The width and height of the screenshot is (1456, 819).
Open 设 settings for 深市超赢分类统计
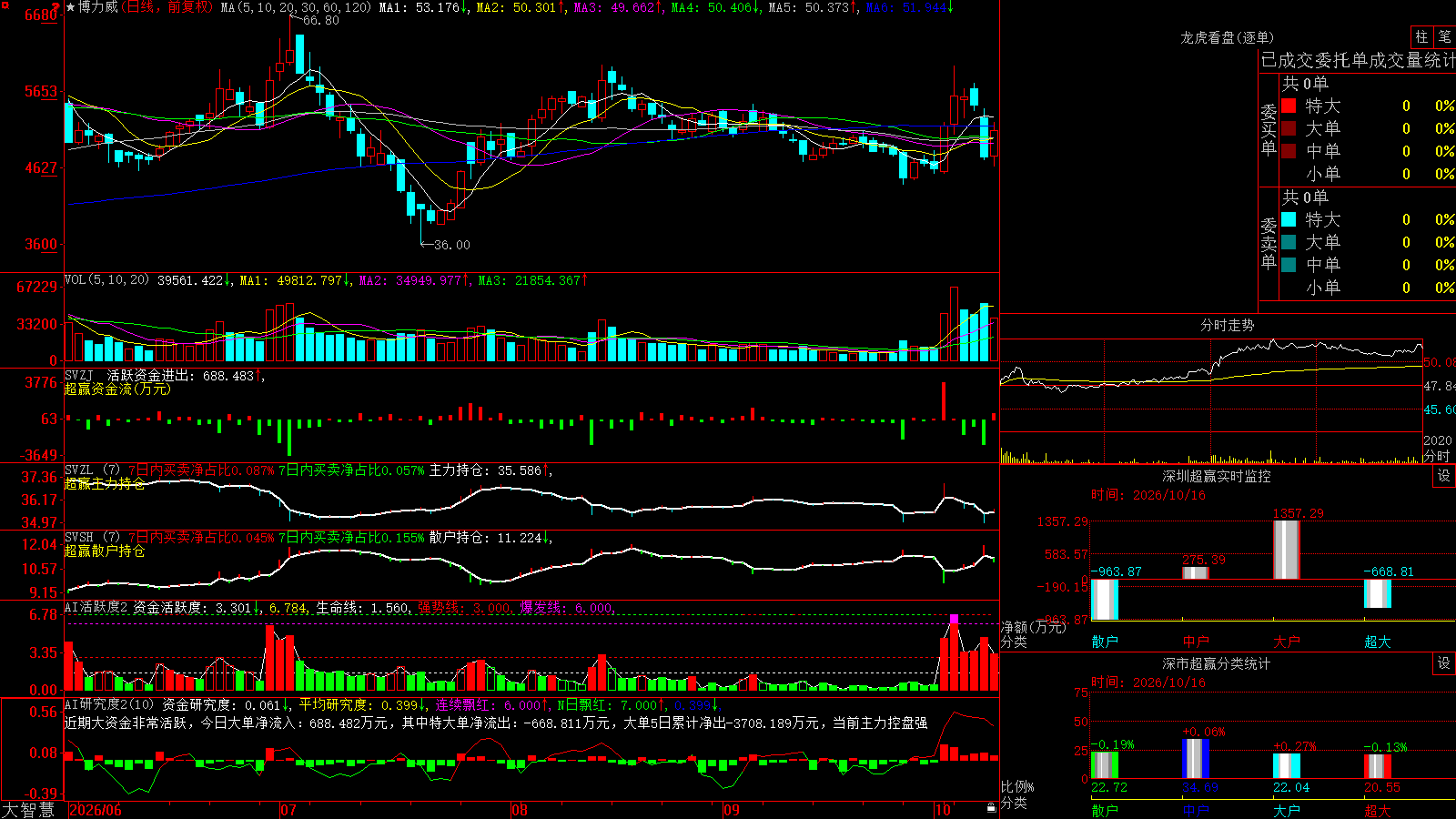[1444, 663]
